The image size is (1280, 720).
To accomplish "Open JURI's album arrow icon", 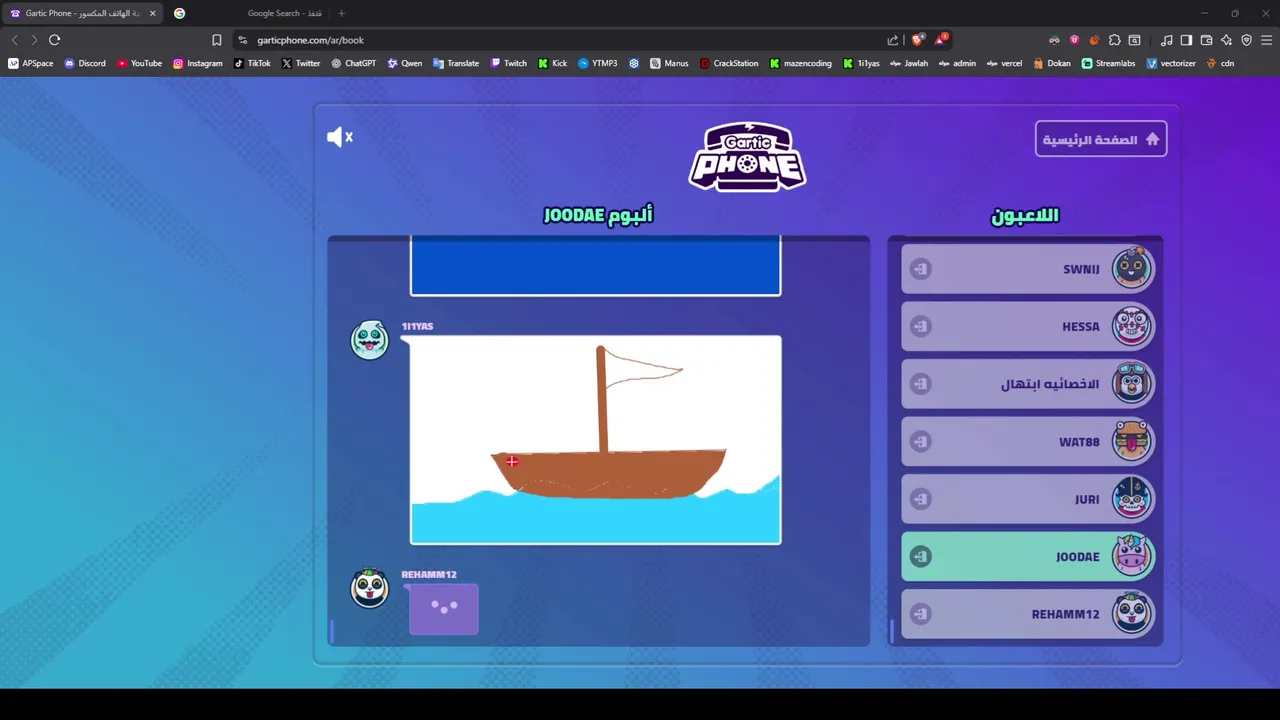I will (x=921, y=499).
